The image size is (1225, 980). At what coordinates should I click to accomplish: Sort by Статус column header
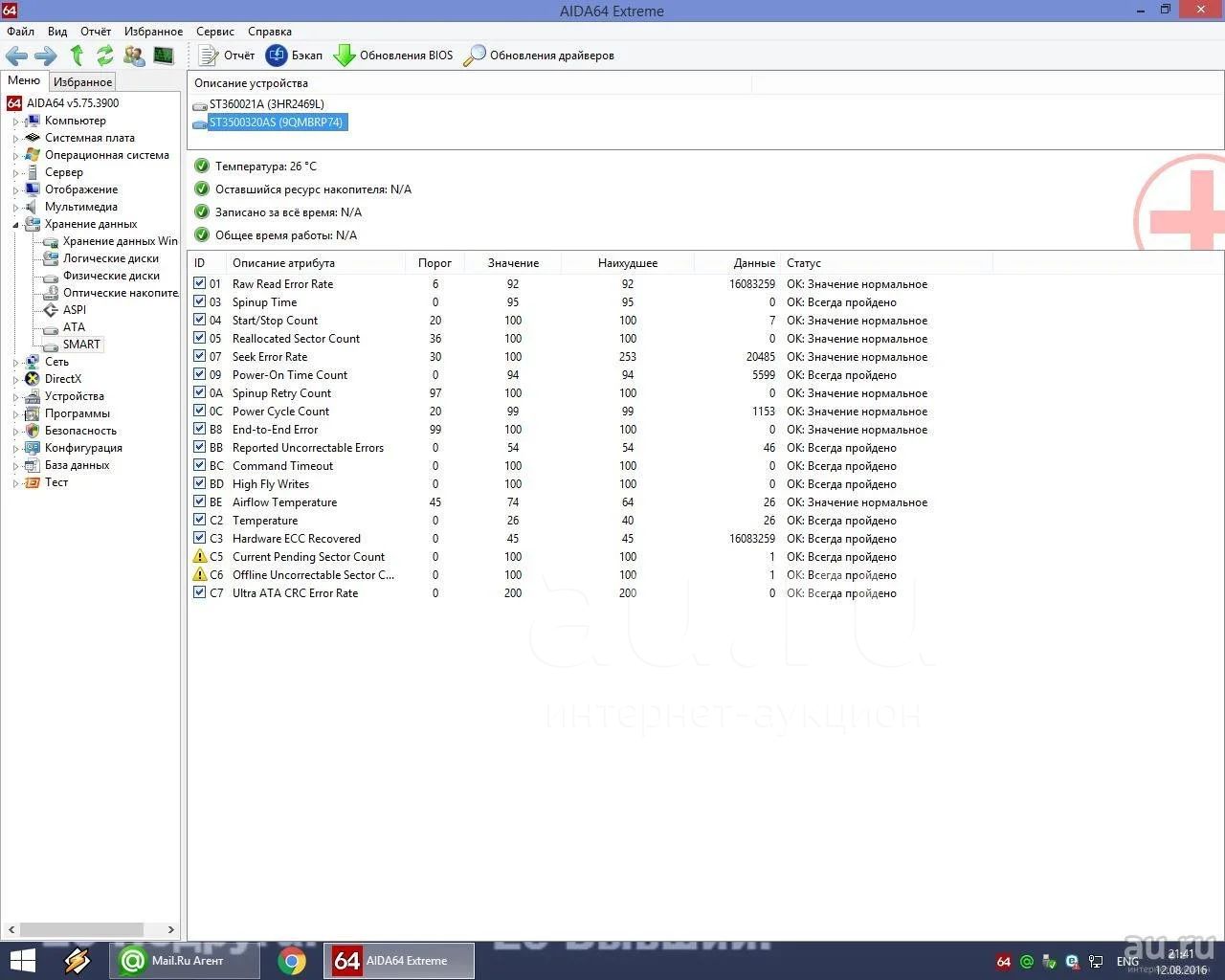click(x=886, y=263)
